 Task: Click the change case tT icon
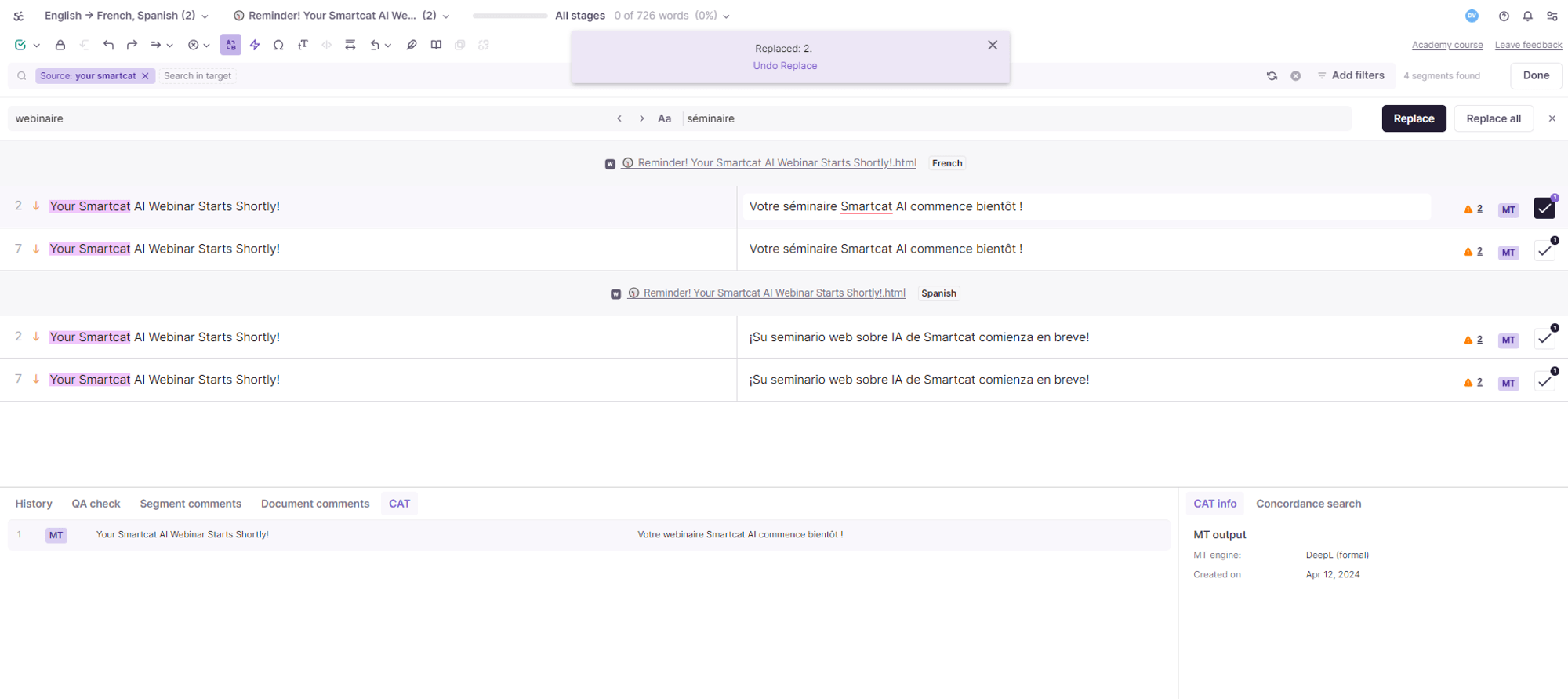[303, 45]
